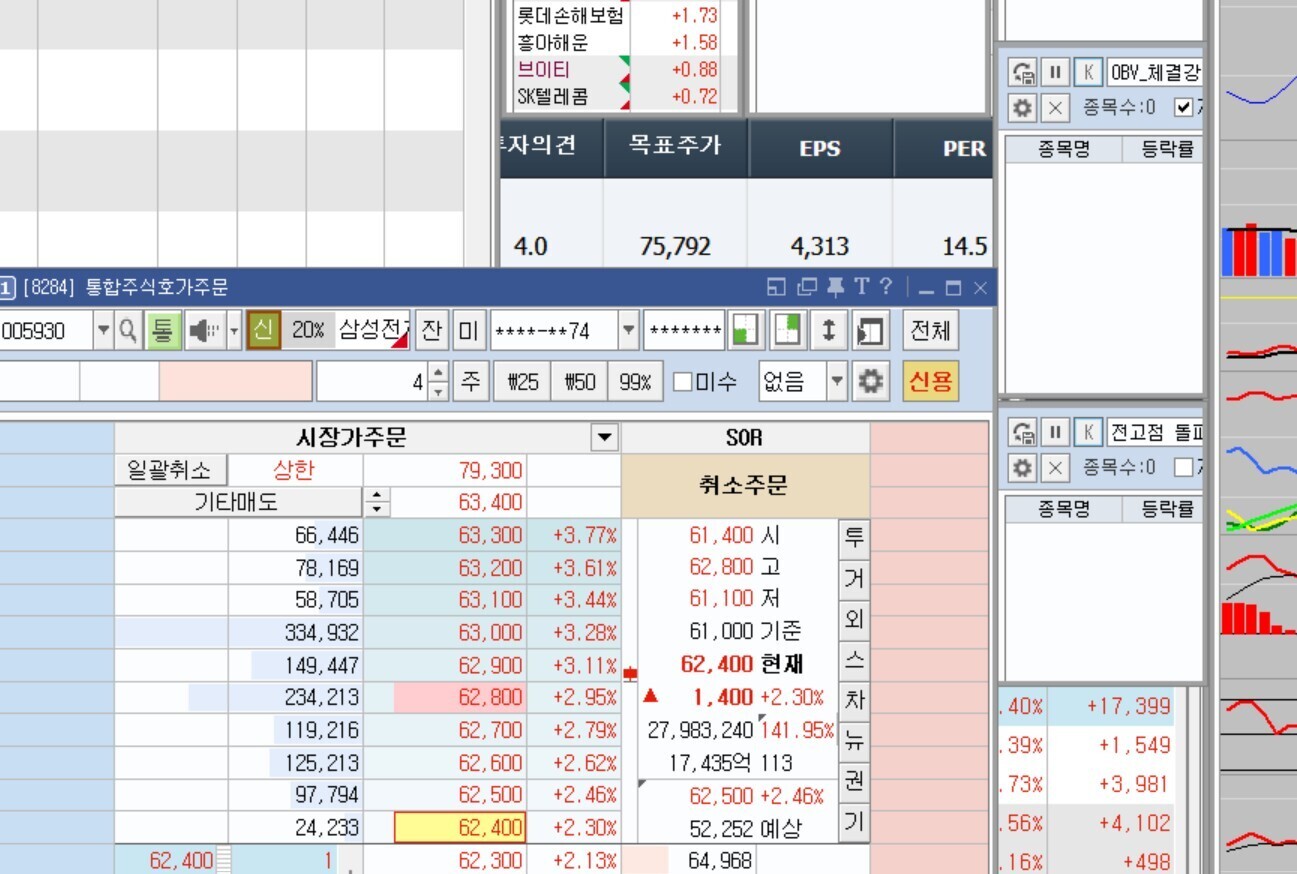Select the first green layout icon
This screenshot has width=1297, height=874.
tap(743, 330)
